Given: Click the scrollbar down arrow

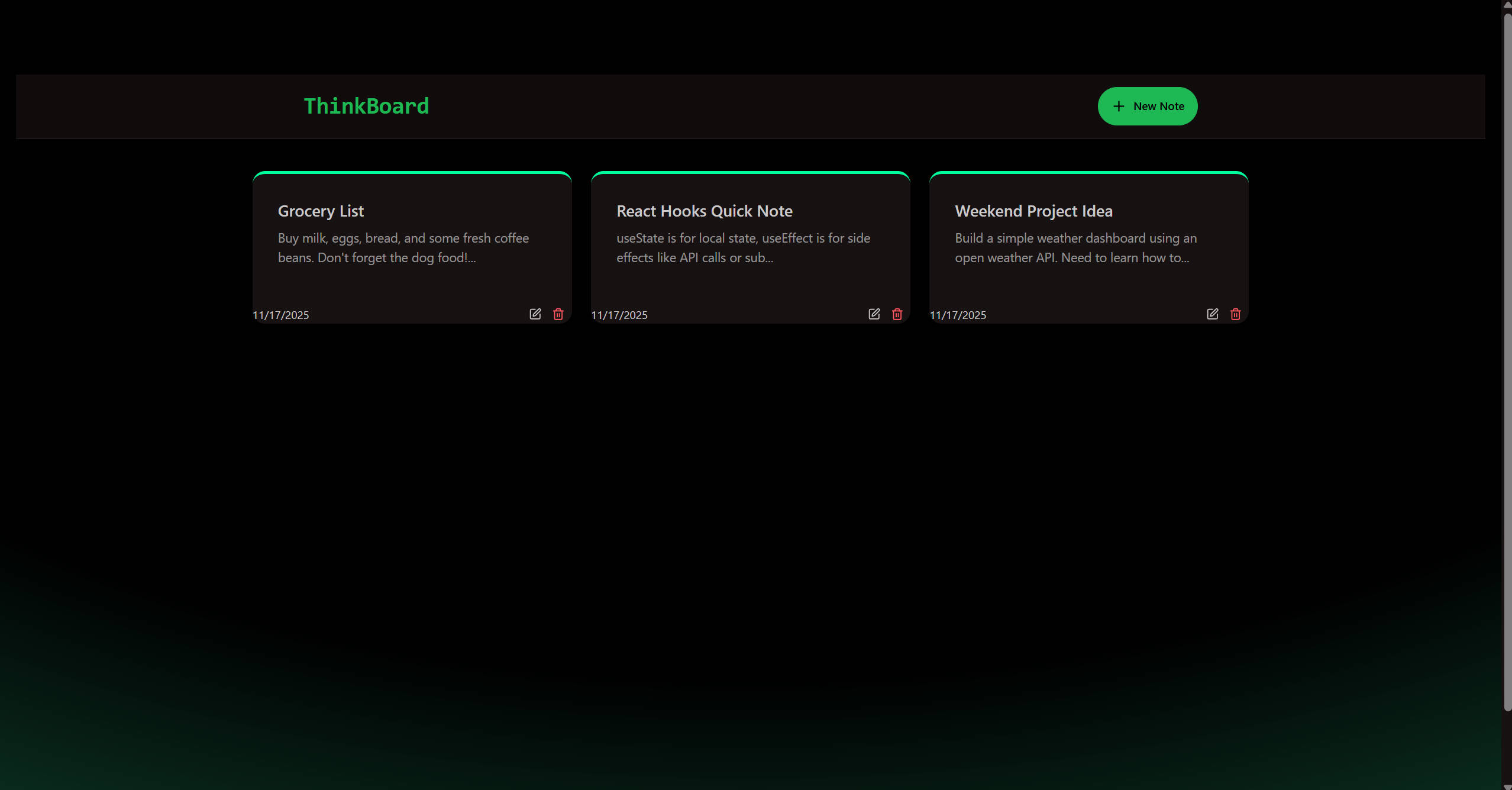Looking at the screenshot, I should pyautogui.click(x=1507, y=786).
